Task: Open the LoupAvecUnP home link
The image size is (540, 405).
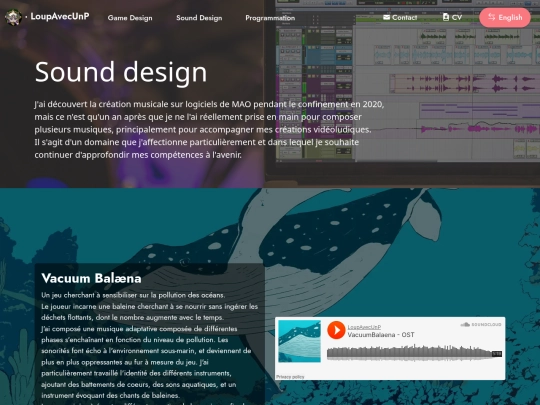Action: [60, 17]
